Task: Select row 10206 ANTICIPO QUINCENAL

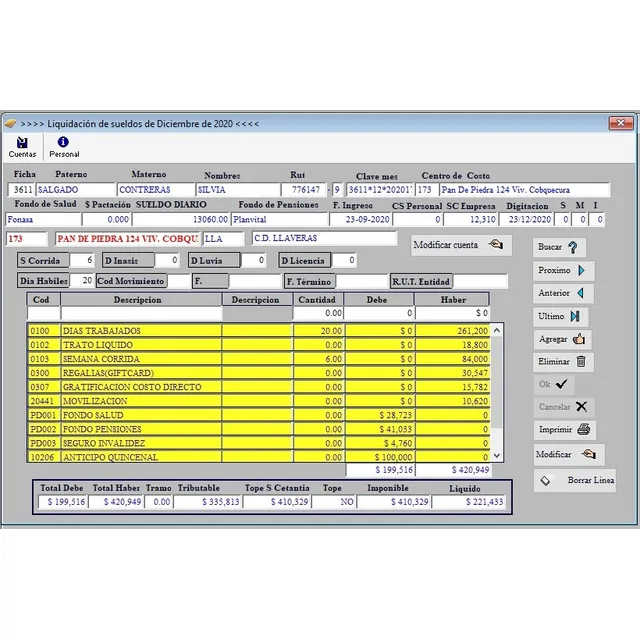Action: tap(259, 457)
